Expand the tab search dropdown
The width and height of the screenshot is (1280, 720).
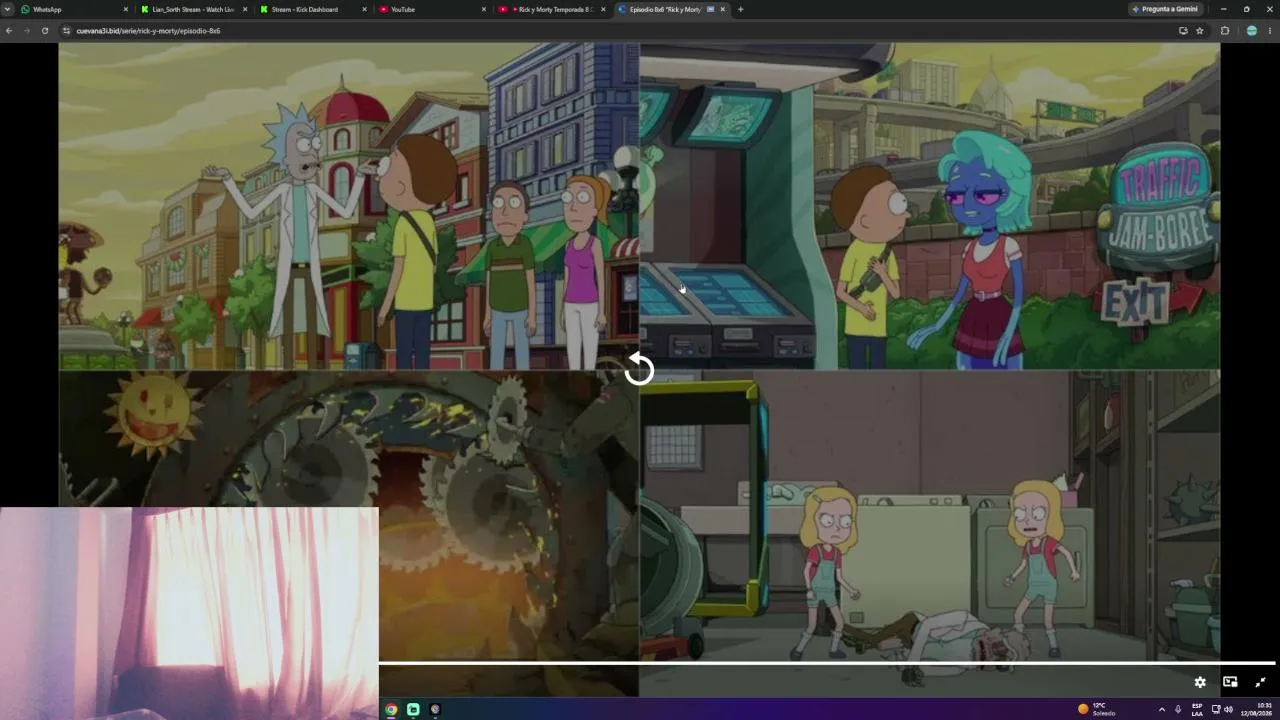[8, 9]
